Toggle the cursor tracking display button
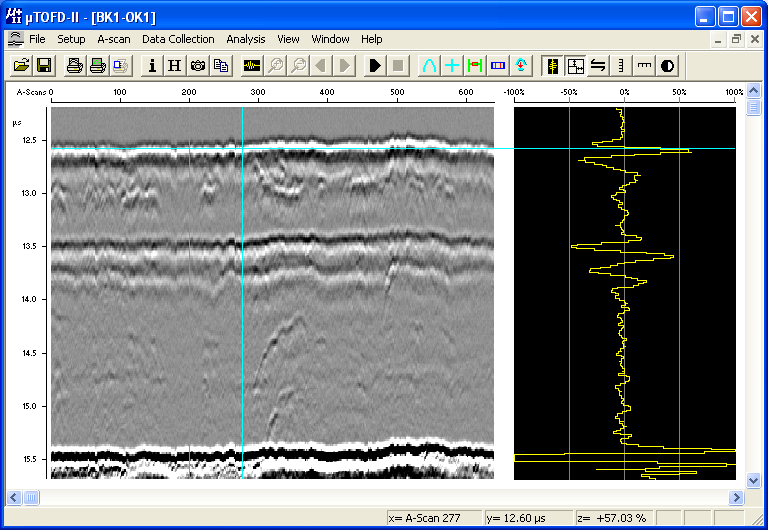The image size is (768, 530). 576,66
